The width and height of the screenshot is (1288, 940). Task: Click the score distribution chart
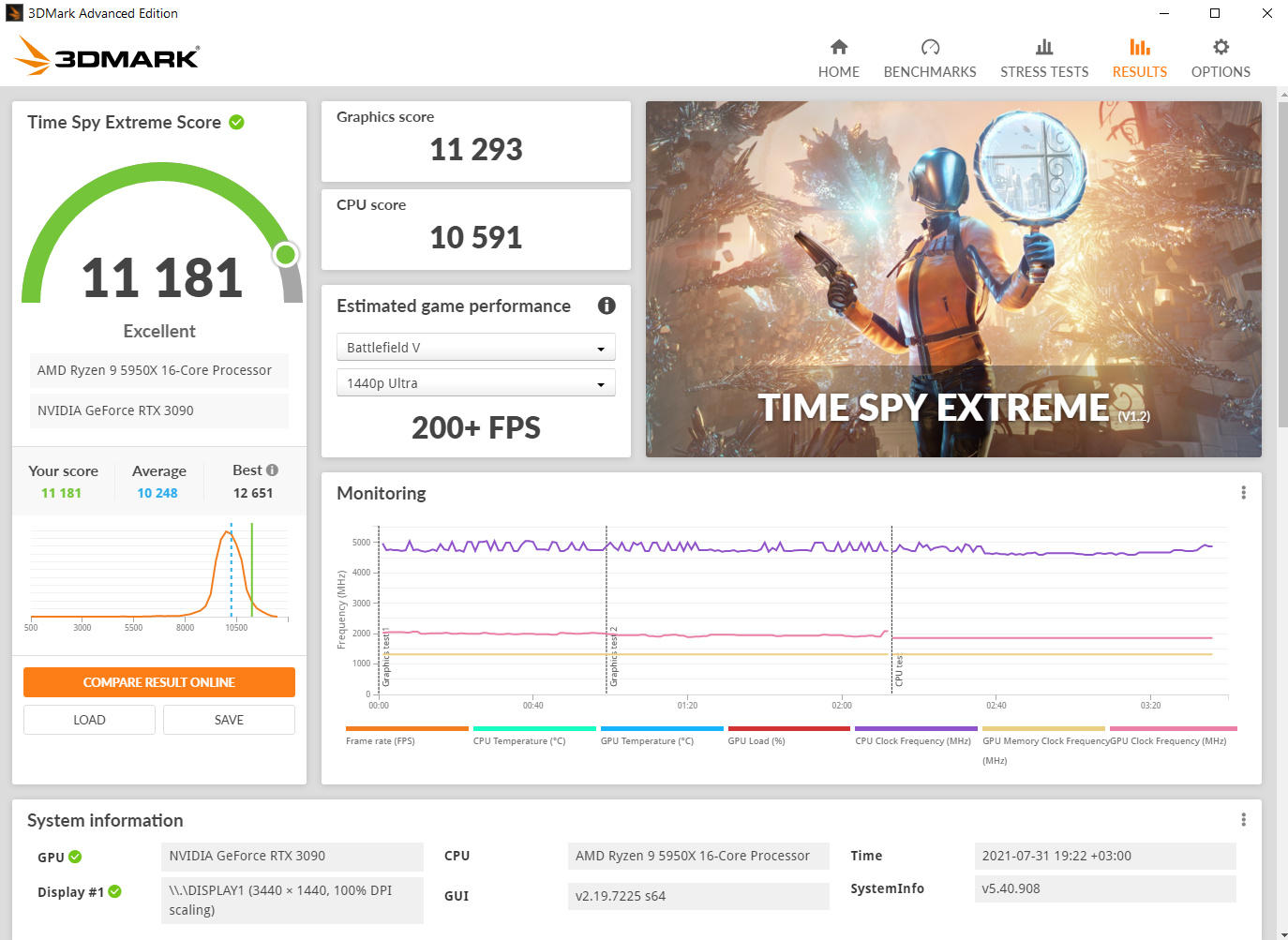[x=159, y=574]
